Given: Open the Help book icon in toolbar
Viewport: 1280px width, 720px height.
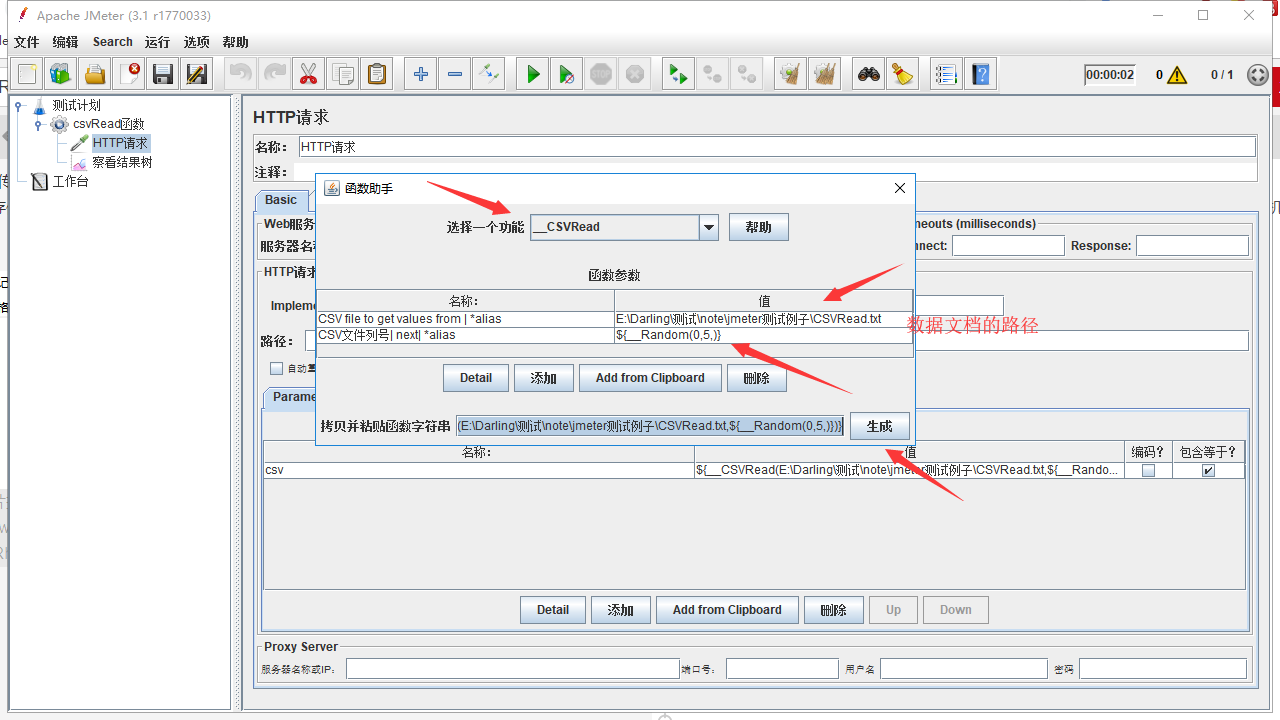Looking at the screenshot, I should point(981,74).
